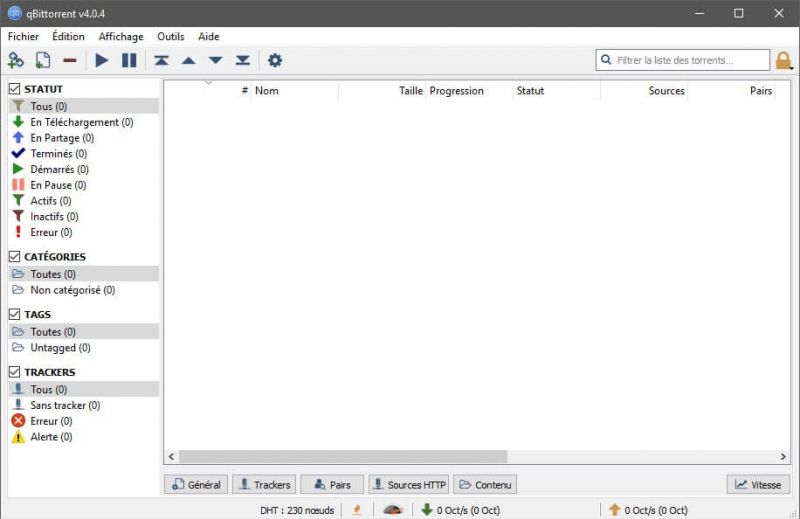This screenshot has height=519, width=800.
Task: Click the padlock lock icon
Action: [x=783, y=61]
